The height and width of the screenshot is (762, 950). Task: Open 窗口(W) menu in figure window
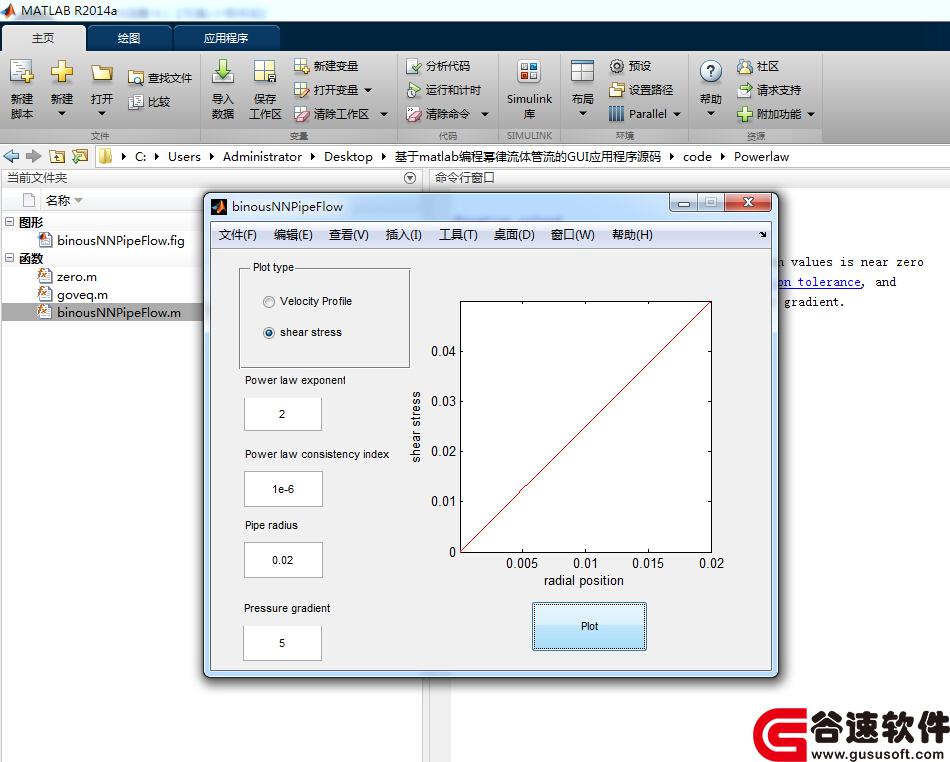(573, 235)
